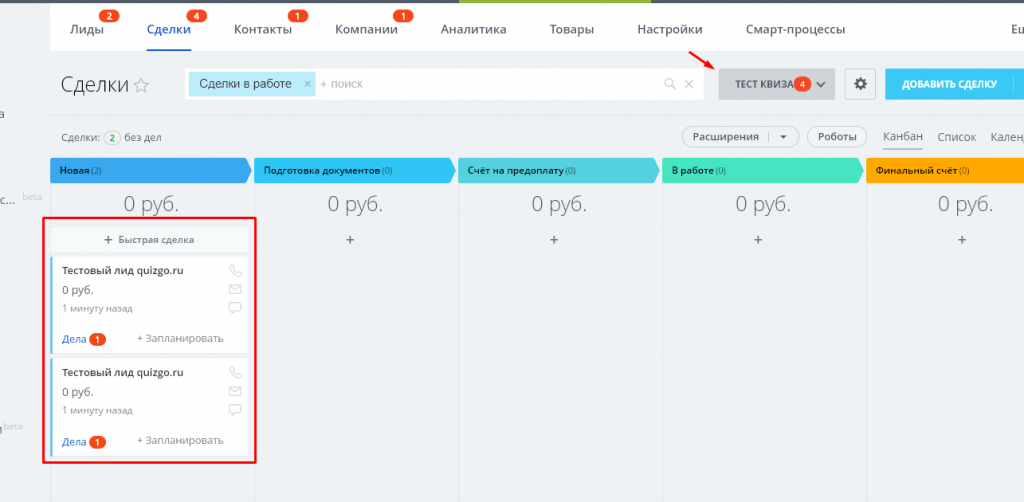The image size is (1024, 502).
Task: Click Запланировать on the first deal card
Action: pyautogui.click(x=180, y=339)
